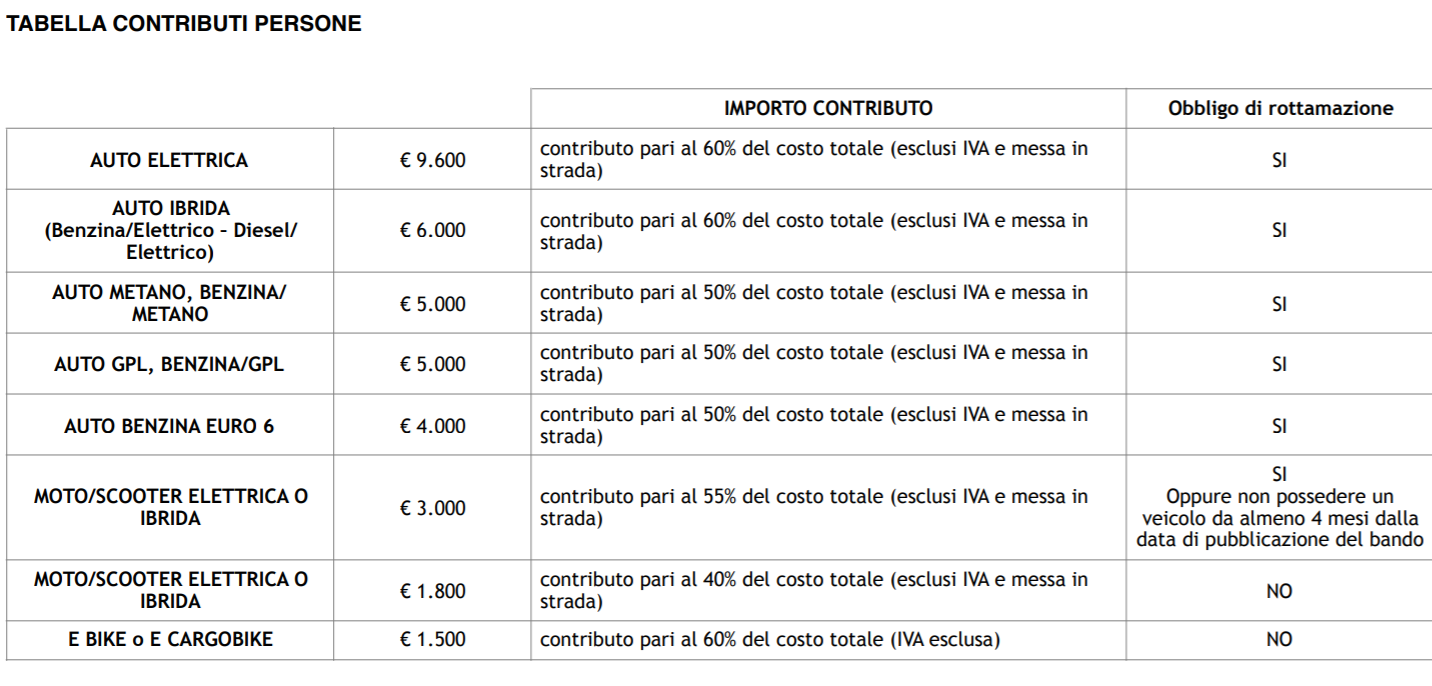Select the € 3.000 amount cell
Image resolution: width=1432 pixels, height=686 pixels.
[x=433, y=508]
